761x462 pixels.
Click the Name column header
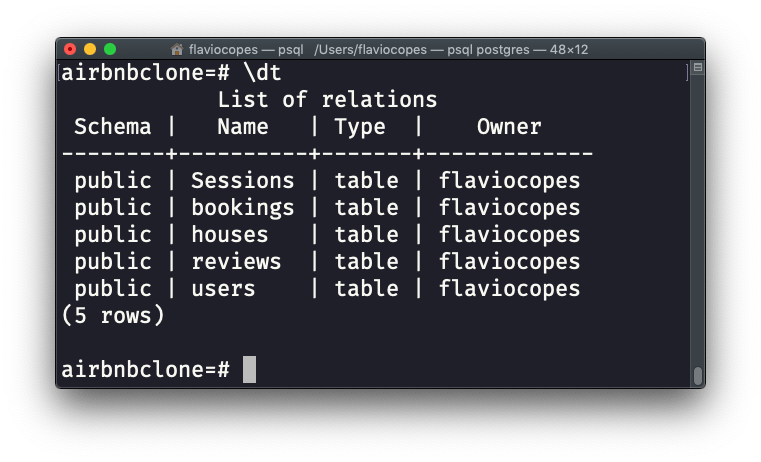point(242,127)
